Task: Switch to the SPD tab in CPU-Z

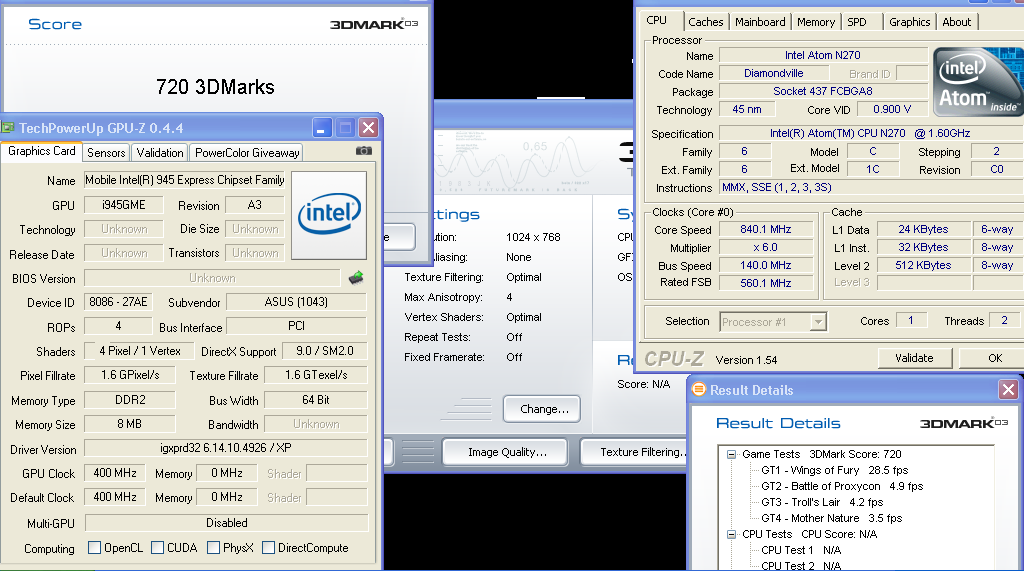Action: point(857,22)
